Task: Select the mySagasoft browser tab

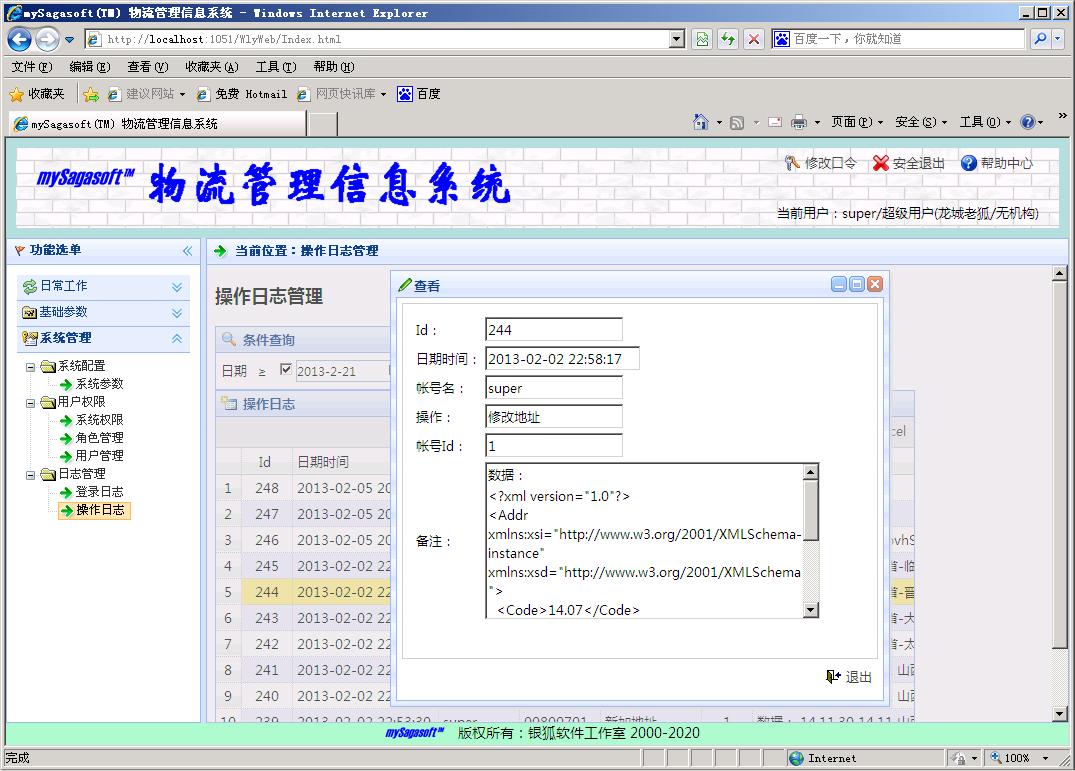Action: point(157,123)
